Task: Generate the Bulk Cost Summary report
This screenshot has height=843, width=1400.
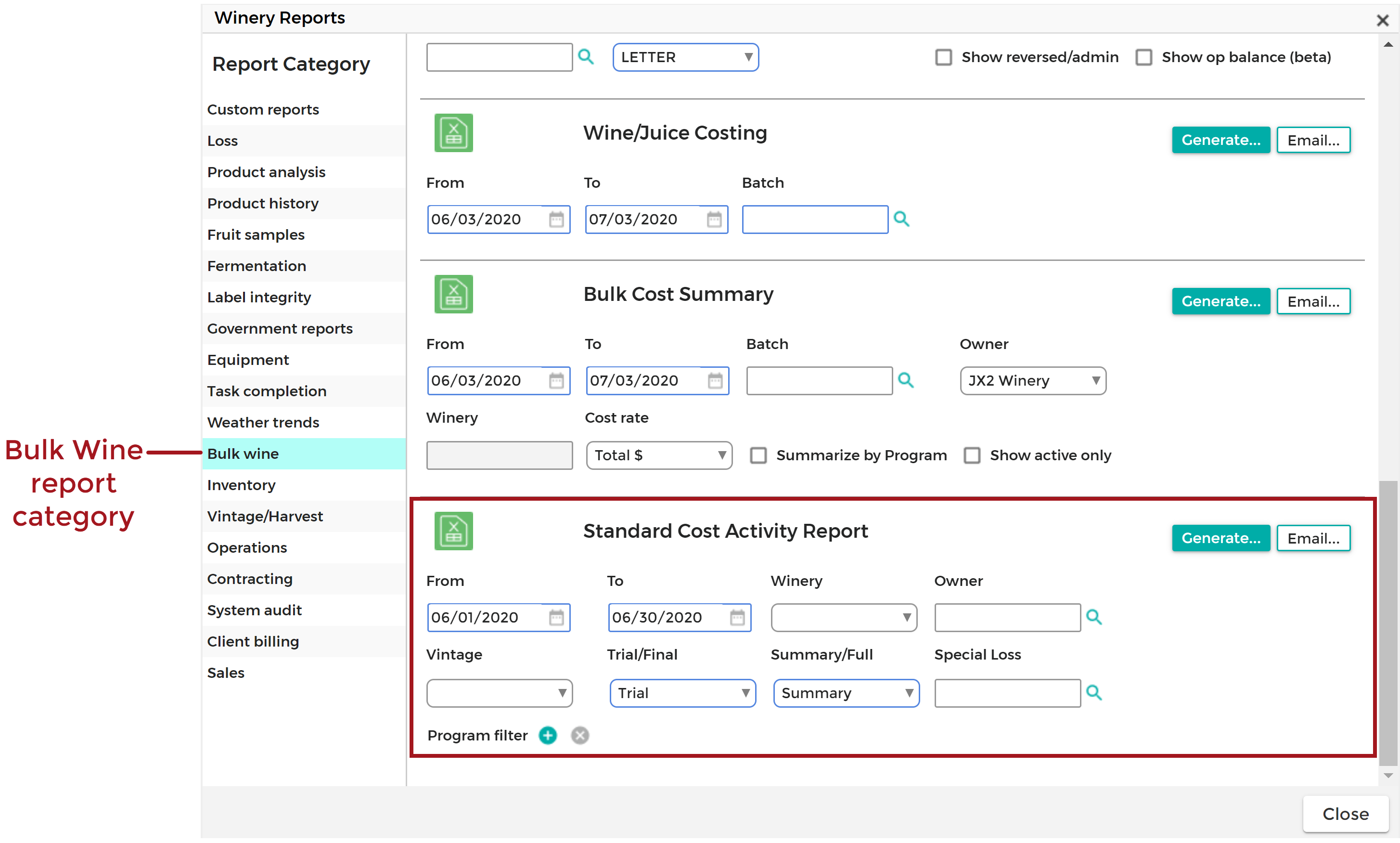Action: pyautogui.click(x=1220, y=302)
